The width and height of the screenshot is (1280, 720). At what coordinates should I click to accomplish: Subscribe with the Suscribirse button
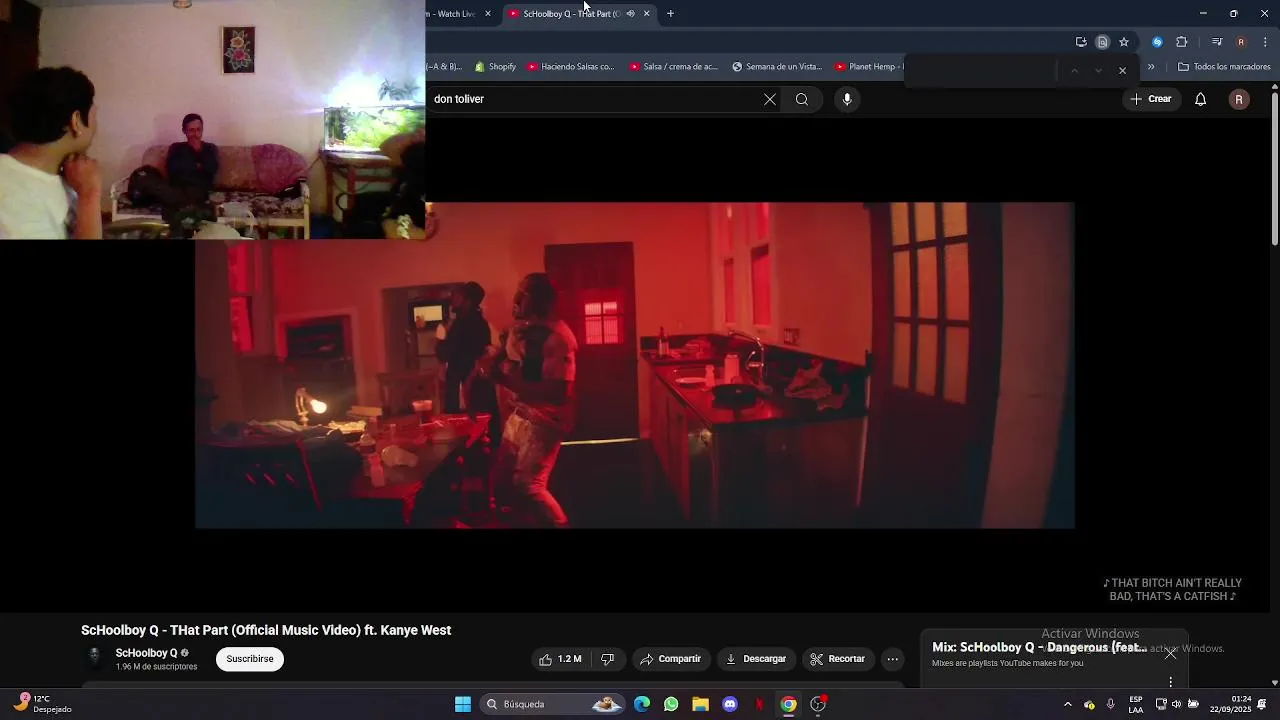coord(250,659)
